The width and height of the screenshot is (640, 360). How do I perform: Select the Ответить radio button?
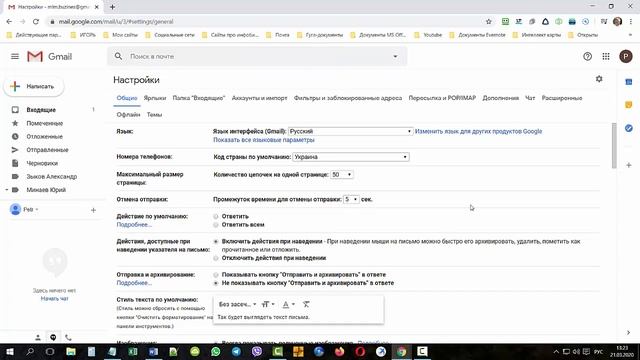(216, 216)
